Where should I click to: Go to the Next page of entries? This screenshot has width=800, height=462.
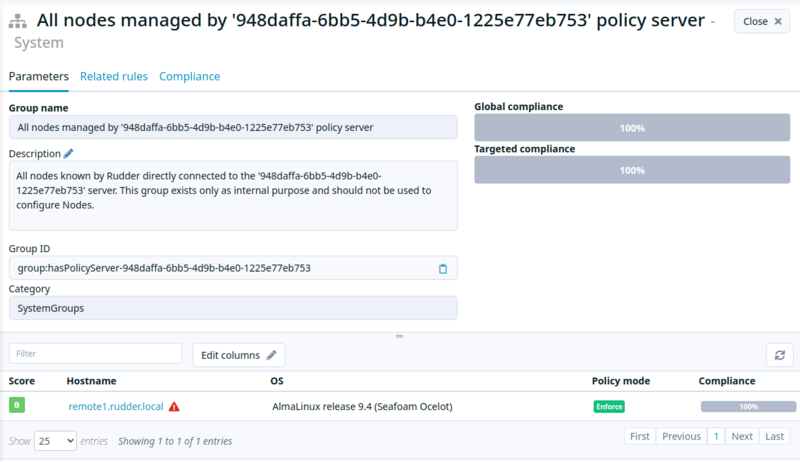pos(742,437)
